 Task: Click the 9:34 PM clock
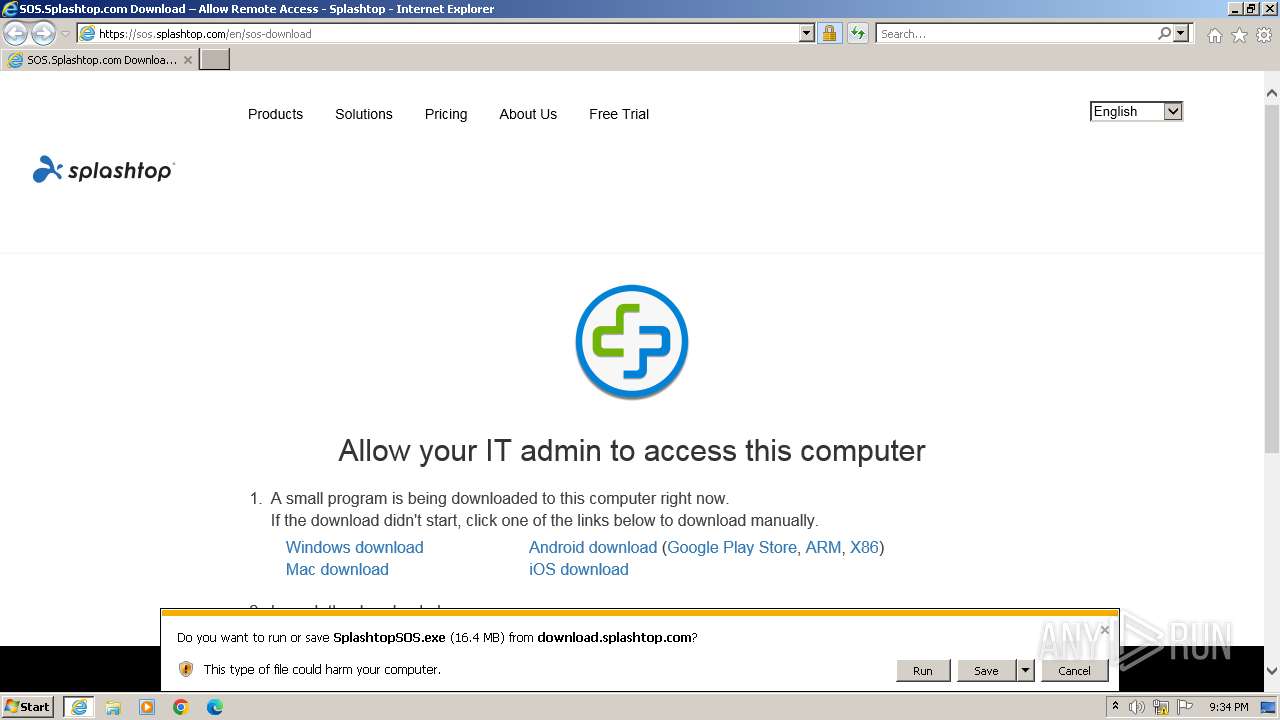(x=1228, y=707)
